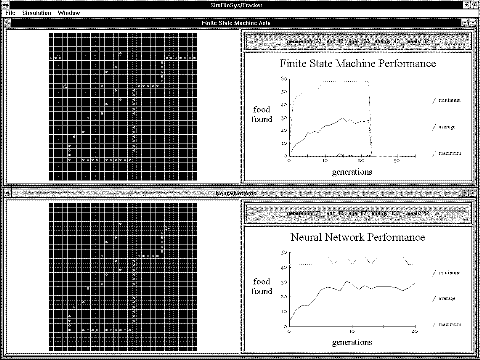The height and width of the screenshot is (360, 480).
Task: Click the status bar above Finite State Machine chart
Action: click(x=357, y=42)
